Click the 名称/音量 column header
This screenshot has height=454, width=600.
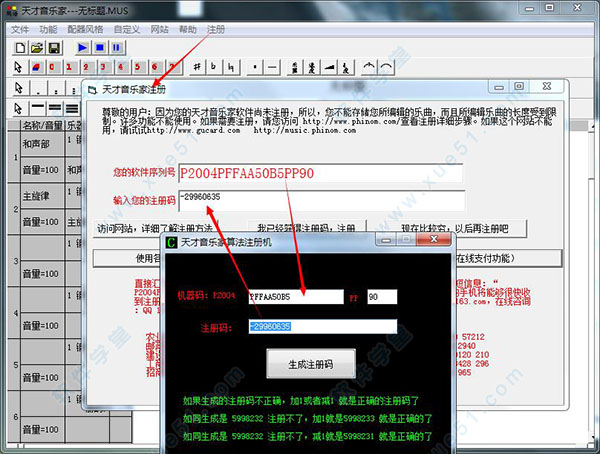tap(42, 125)
